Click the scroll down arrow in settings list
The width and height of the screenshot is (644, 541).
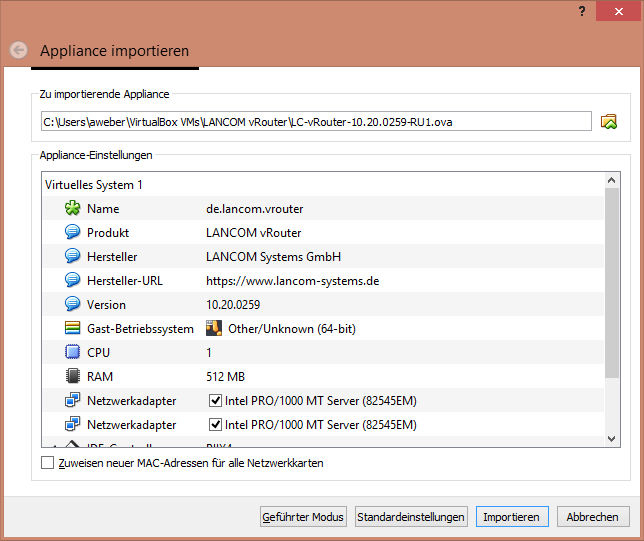point(613,438)
